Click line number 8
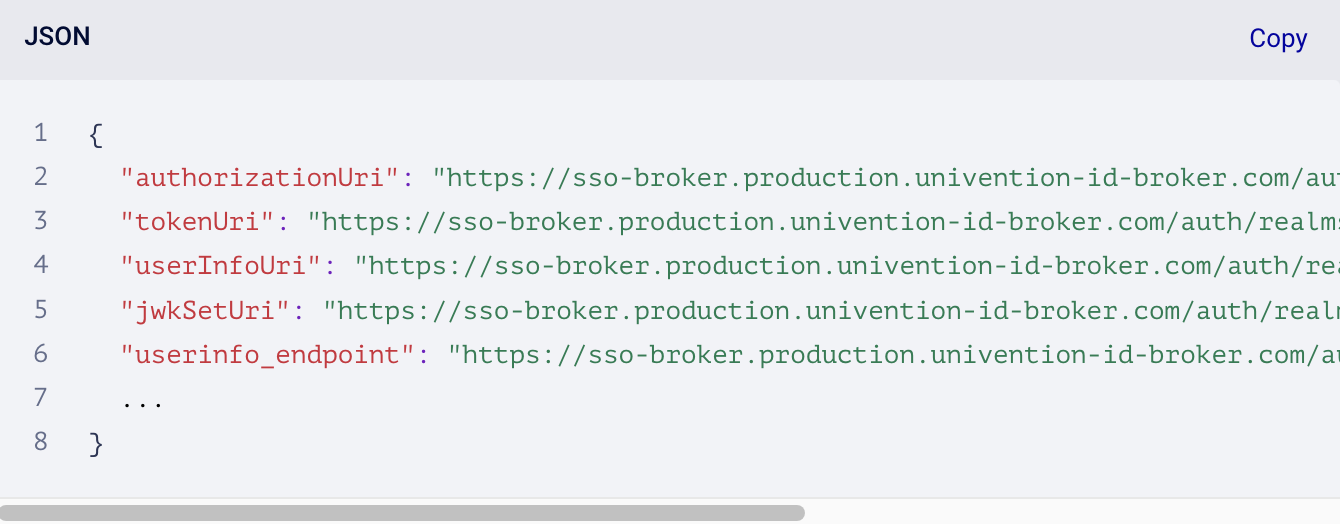Viewport: 1344px width, 524px height. tap(40, 442)
